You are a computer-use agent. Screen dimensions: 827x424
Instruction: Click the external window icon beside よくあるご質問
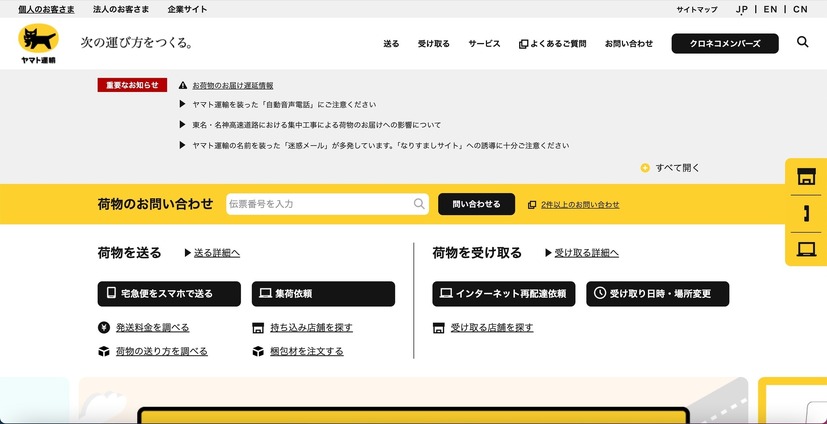(x=523, y=44)
